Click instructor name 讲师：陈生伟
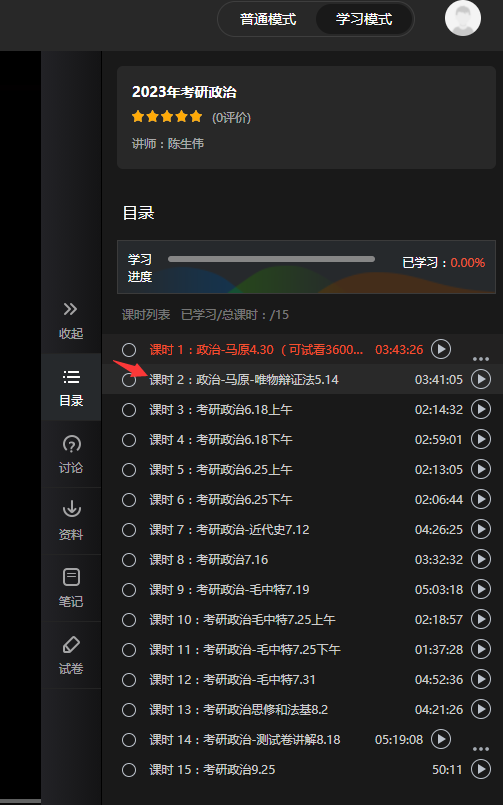The height and width of the screenshot is (805, 503). (168, 143)
